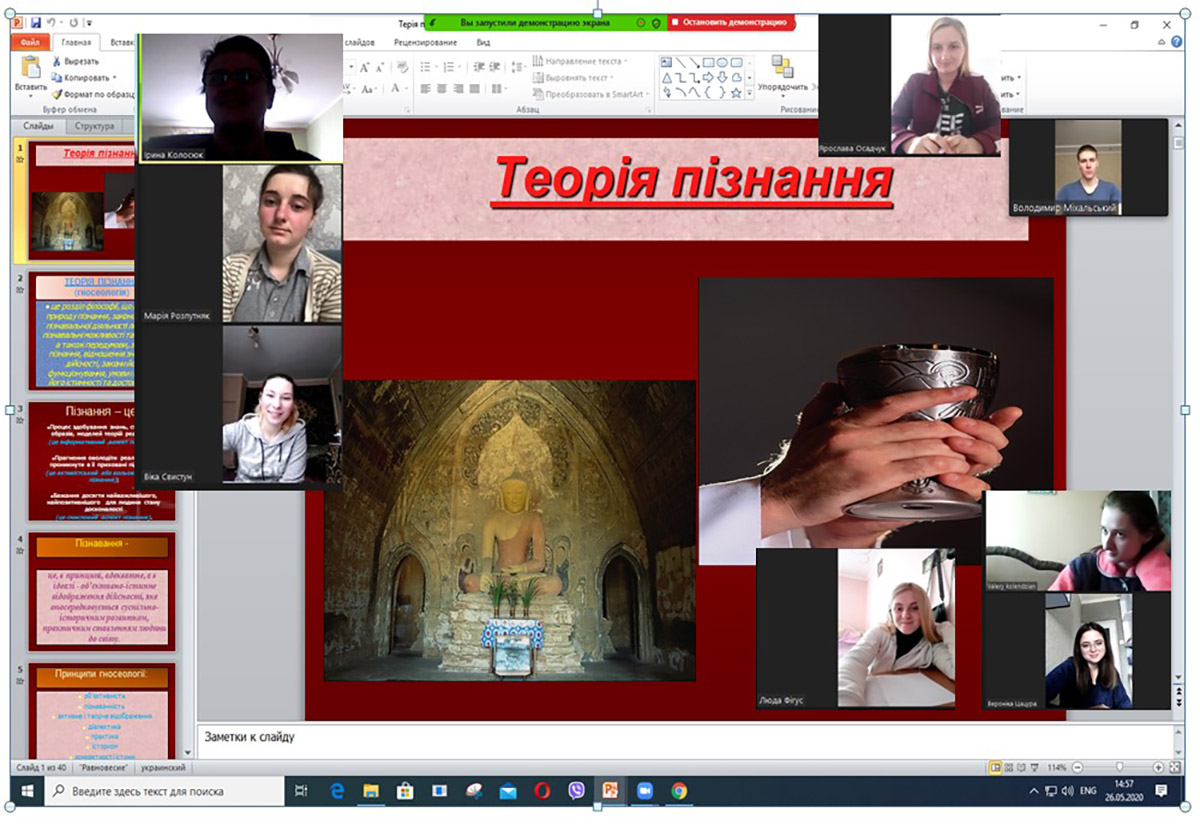The width and height of the screenshot is (1200, 824).
Task: Expand the Copy (Копировать) dropdown arrow
Action: pyautogui.click(x=115, y=78)
